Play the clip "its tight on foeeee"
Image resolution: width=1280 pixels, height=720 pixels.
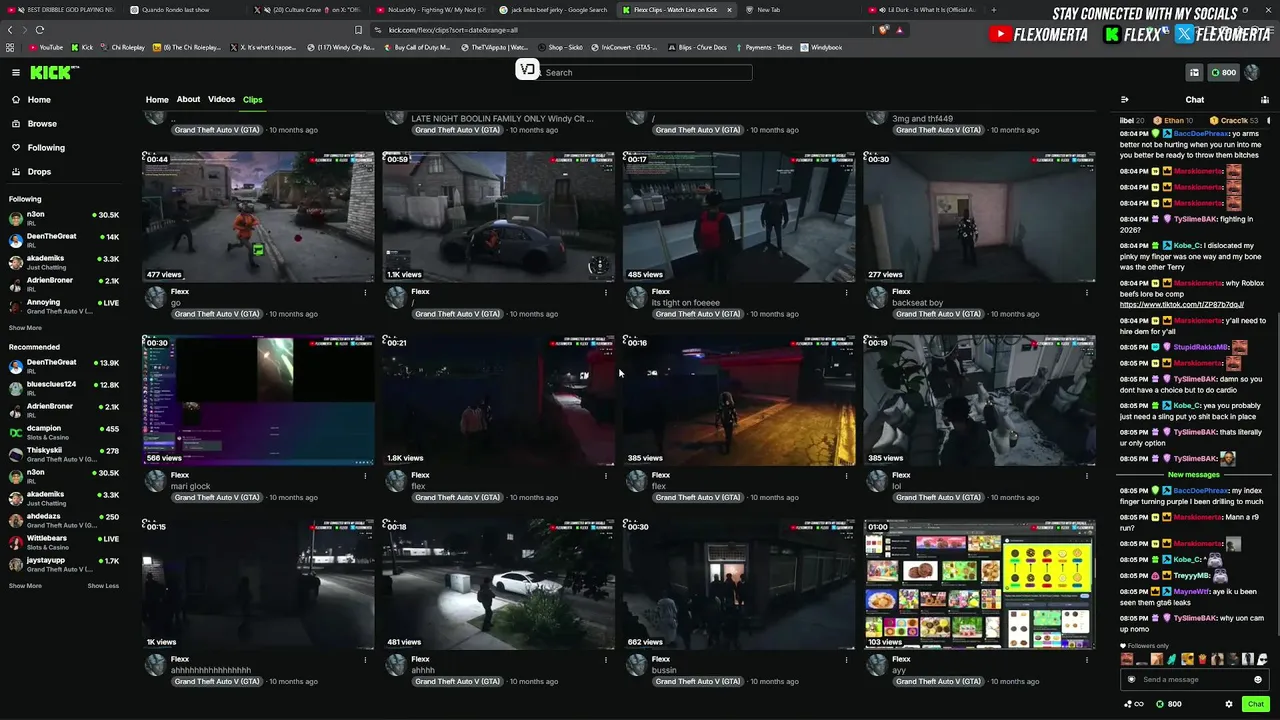pos(739,217)
